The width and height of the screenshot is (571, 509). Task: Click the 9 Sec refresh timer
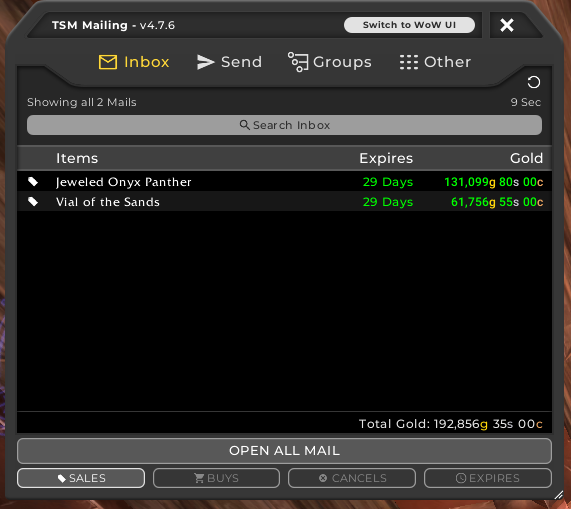(525, 102)
